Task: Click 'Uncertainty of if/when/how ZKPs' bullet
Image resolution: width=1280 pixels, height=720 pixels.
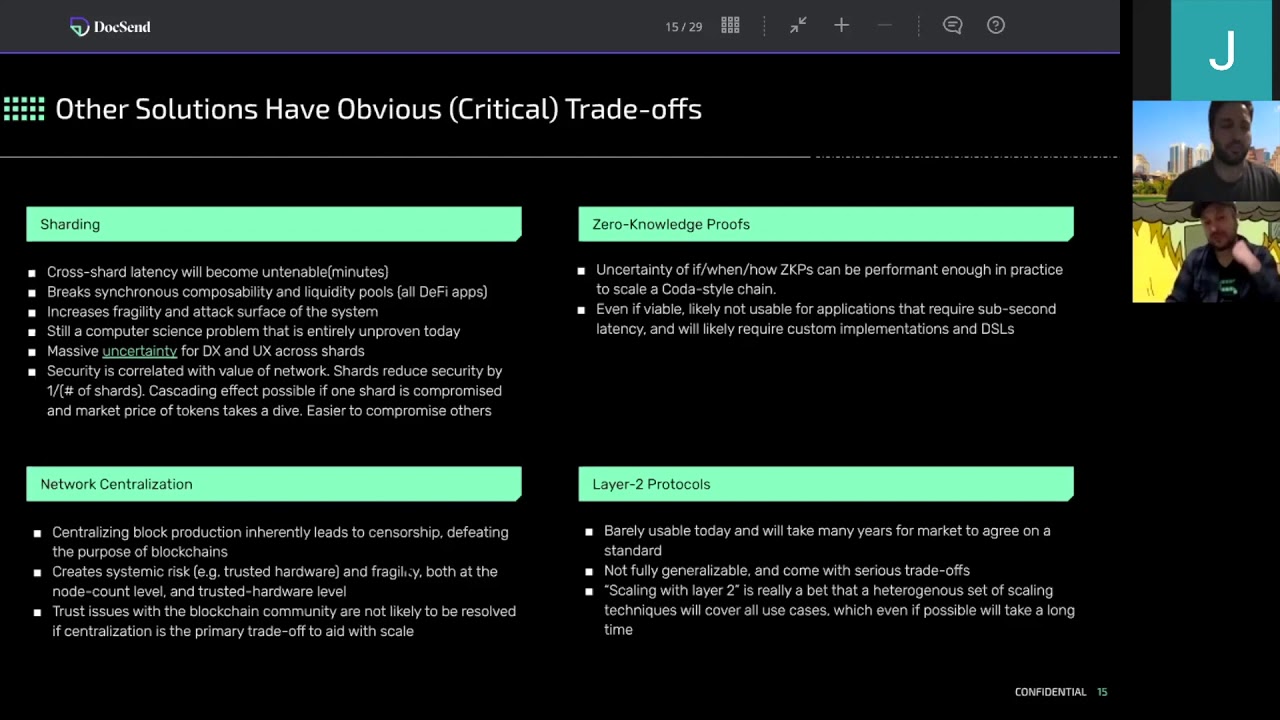Action: (x=829, y=279)
